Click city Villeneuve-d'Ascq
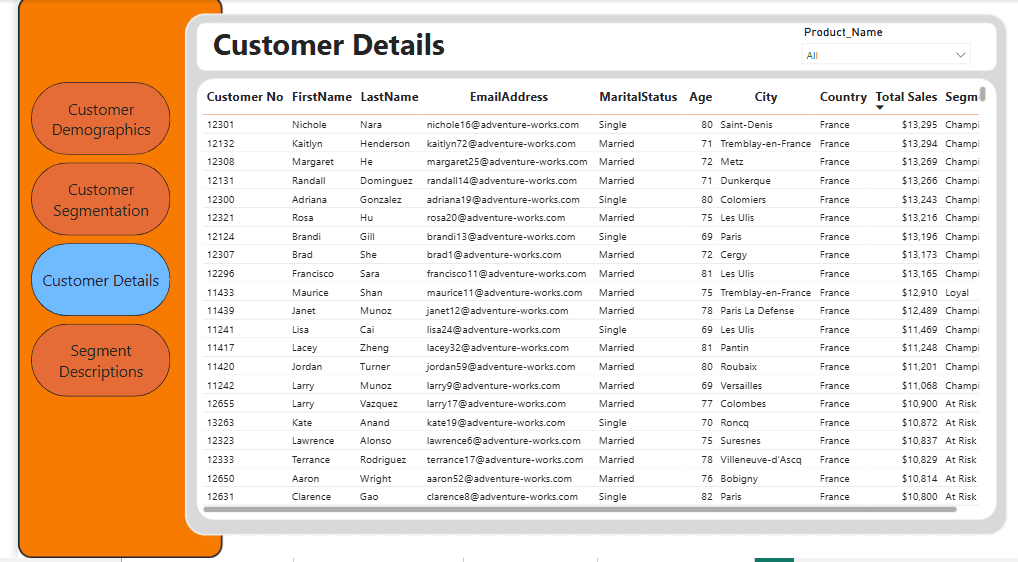This screenshot has height=562, width=1018. pos(761,459)
